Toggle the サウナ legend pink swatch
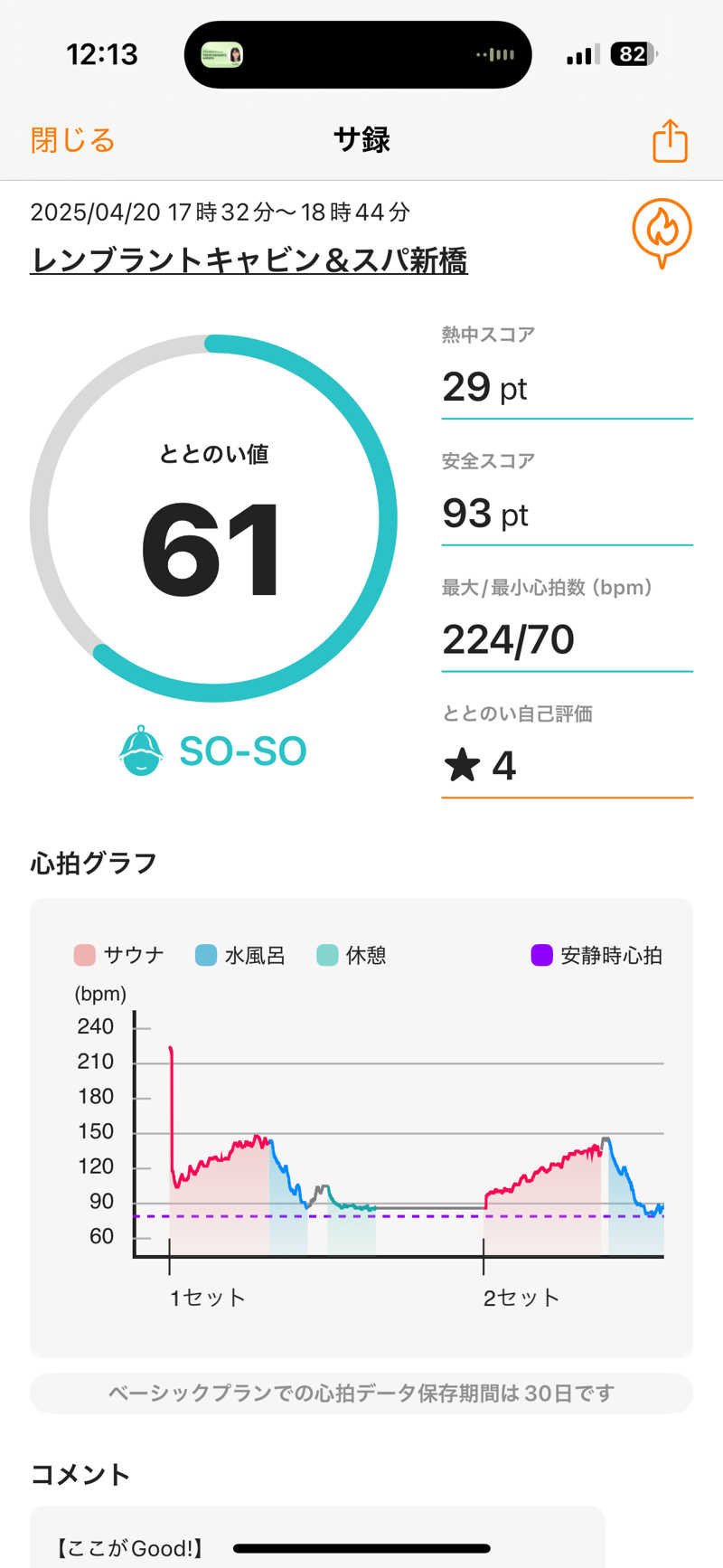The image size is (723, 1568). tap(85, 955)
